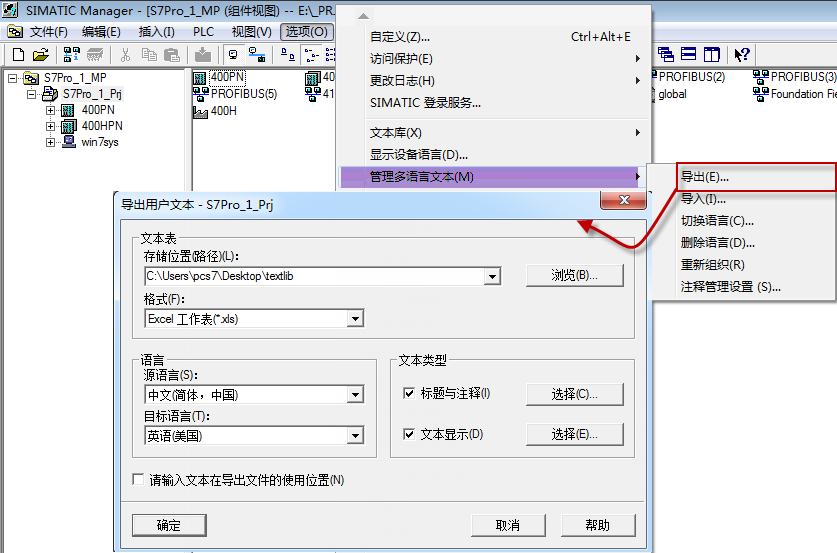Click the Paste clipboard toolbar icon
The width and height of the screenshot is (837, 553).
click(x=171, y=54)
